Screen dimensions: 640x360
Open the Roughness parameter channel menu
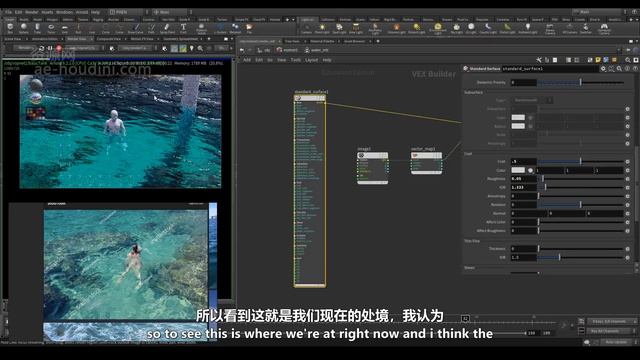pos(628,179)
